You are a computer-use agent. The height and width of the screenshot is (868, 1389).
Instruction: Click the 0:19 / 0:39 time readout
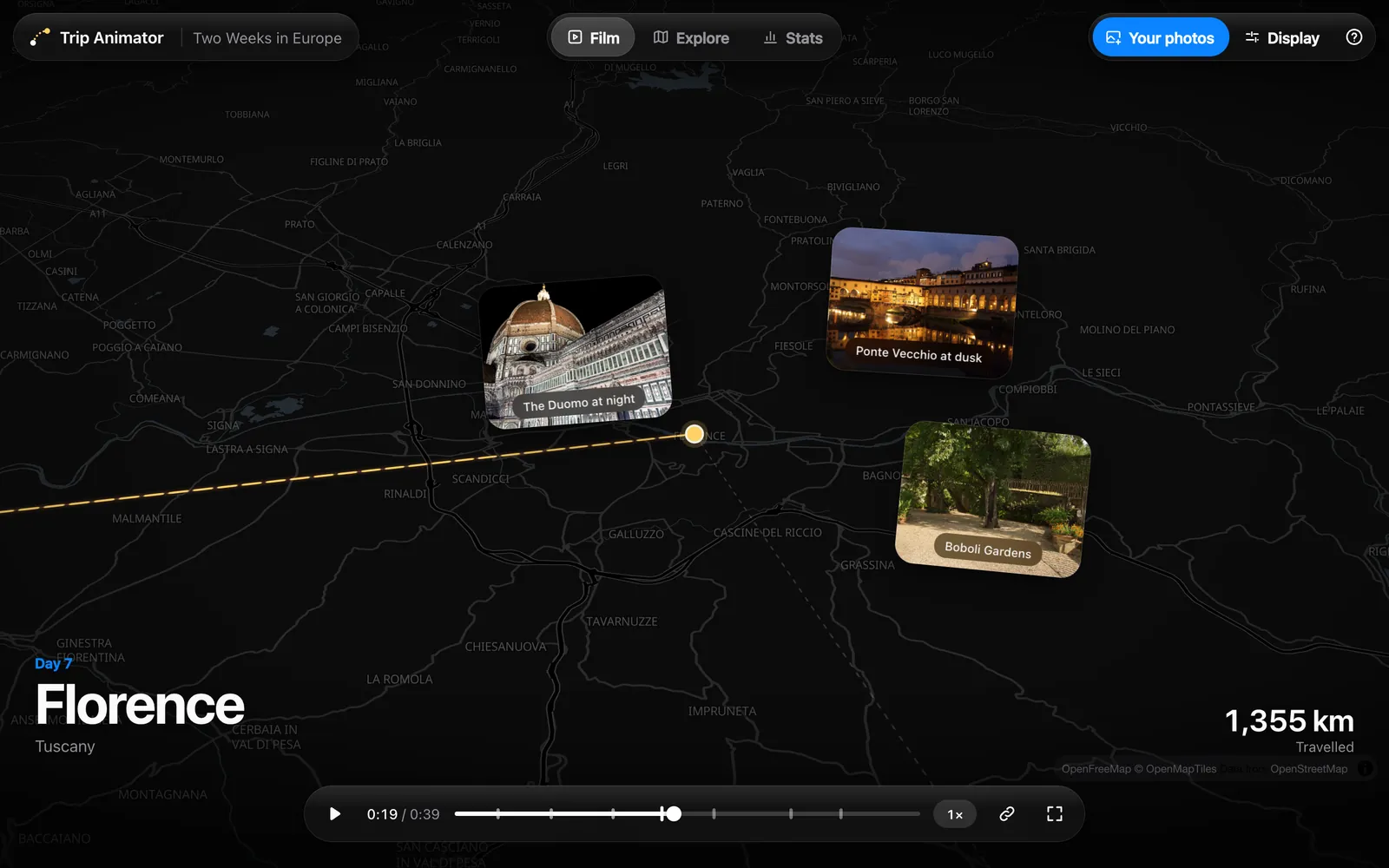[403, 814]
